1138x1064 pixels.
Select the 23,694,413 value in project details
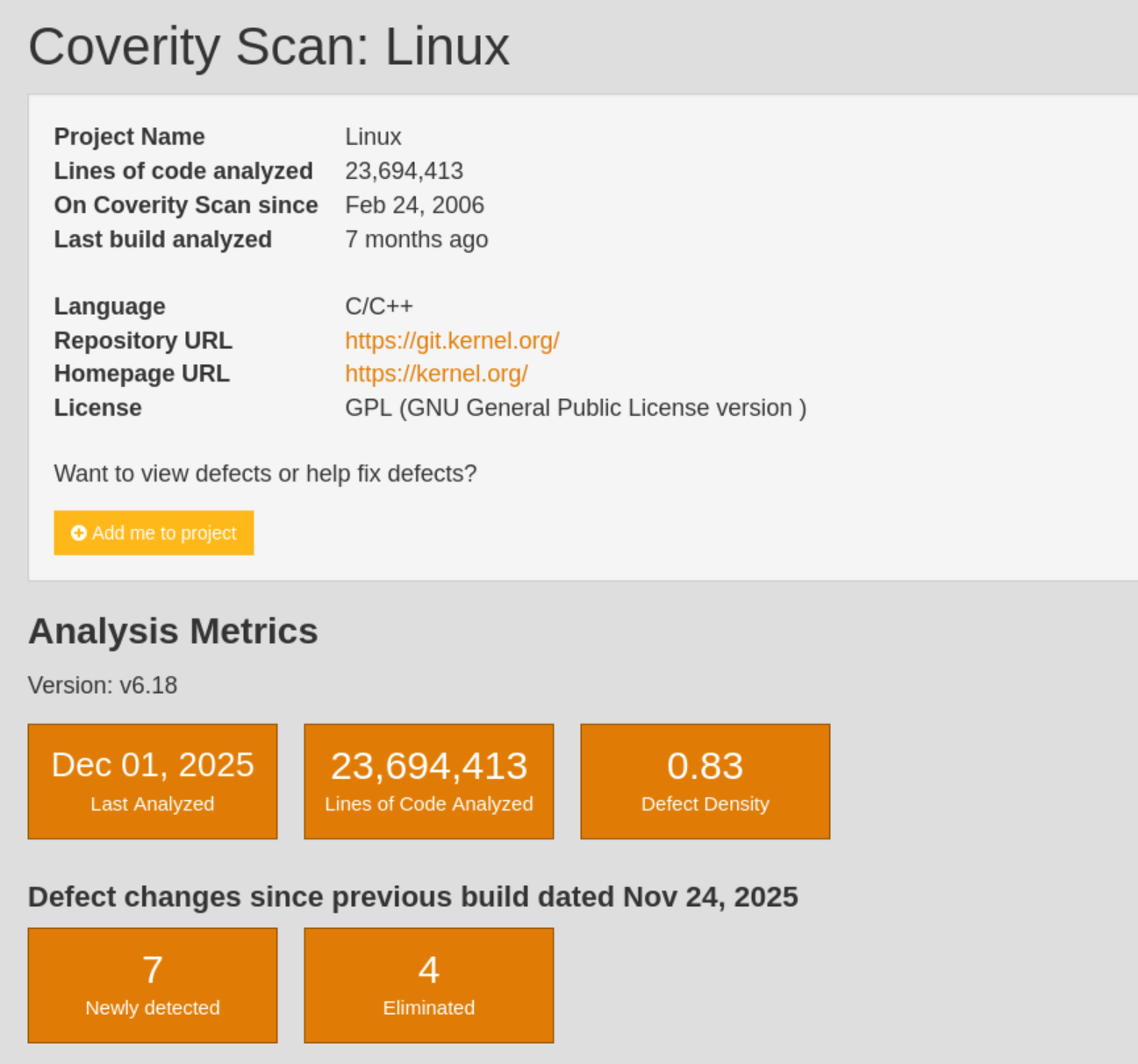tap(404, 171)
